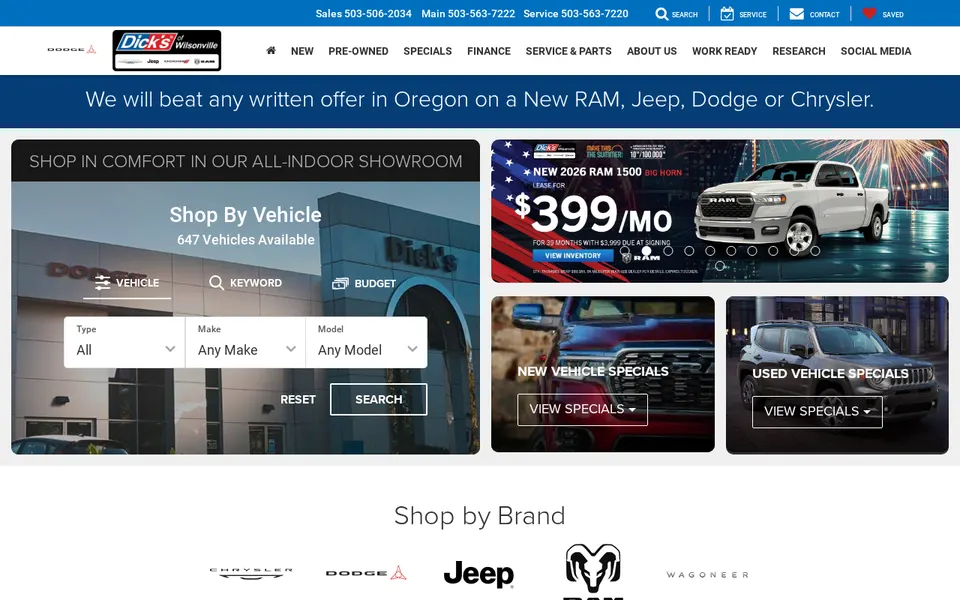Open the WORK READY menu

click(724, 51)
